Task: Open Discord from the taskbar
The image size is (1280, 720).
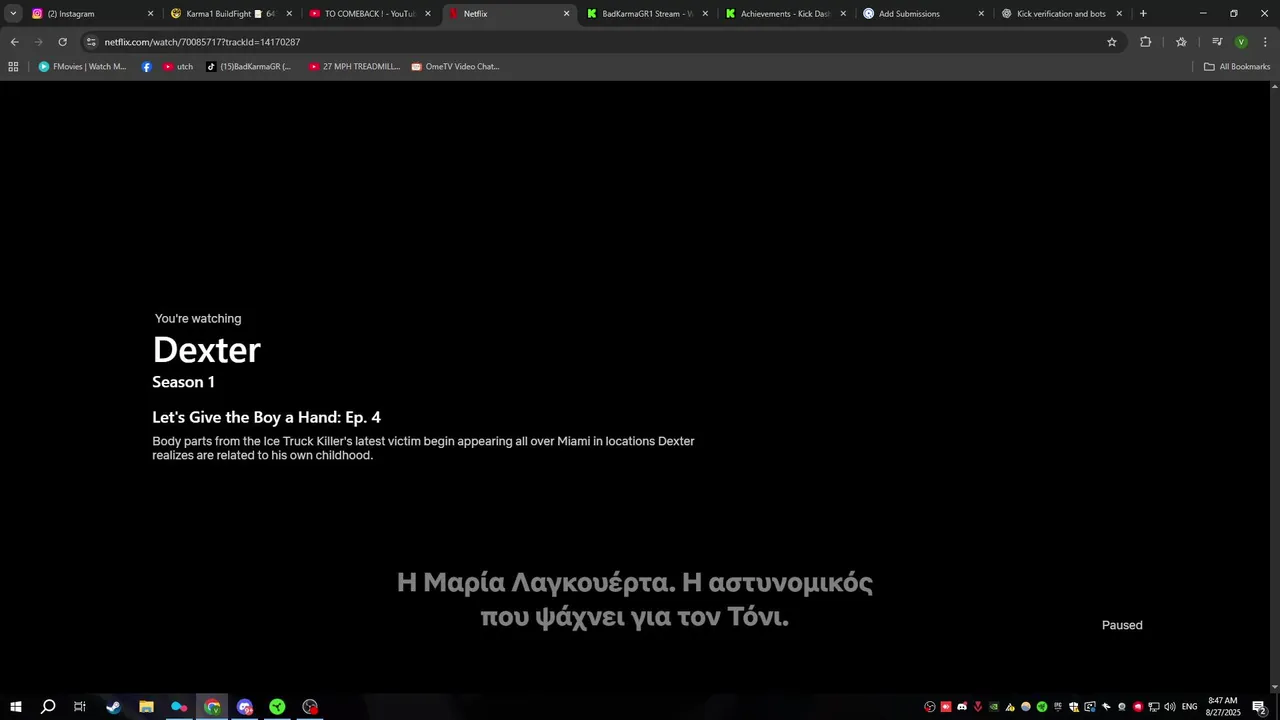Action: 245,707
